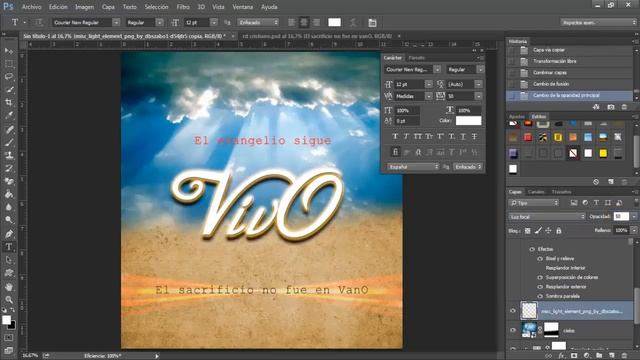Toggle ligatures fi button in Carácter panel
The height and width of the screenshot is (360, 640).
pos(395,152)
